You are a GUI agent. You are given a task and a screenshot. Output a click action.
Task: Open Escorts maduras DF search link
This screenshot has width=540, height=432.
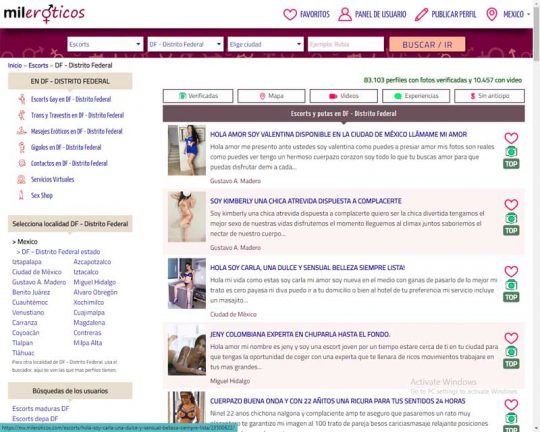(x=41, y=409)
